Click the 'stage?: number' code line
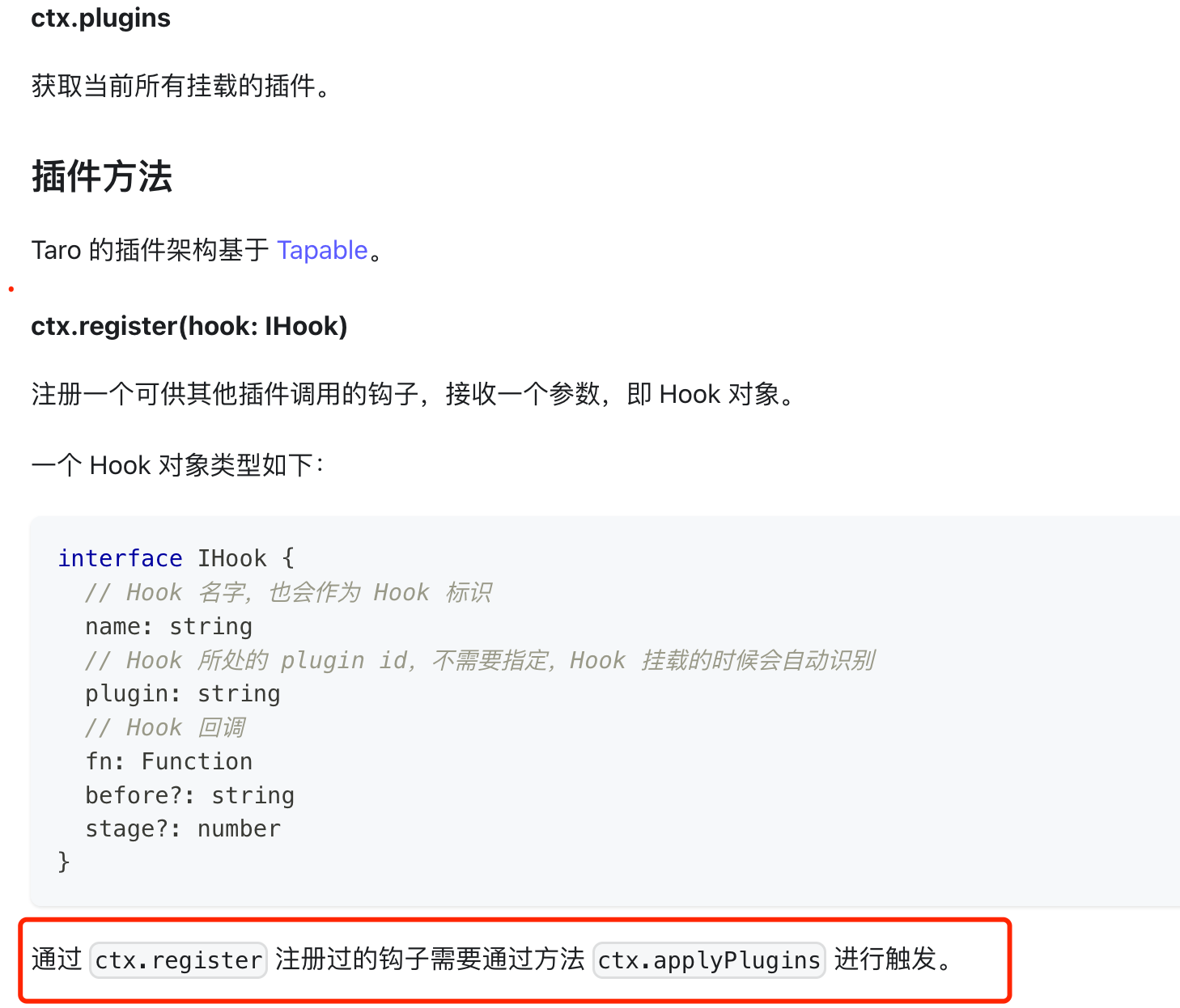Viewport: 1180px width, 1008px height. tap(183, 828)
